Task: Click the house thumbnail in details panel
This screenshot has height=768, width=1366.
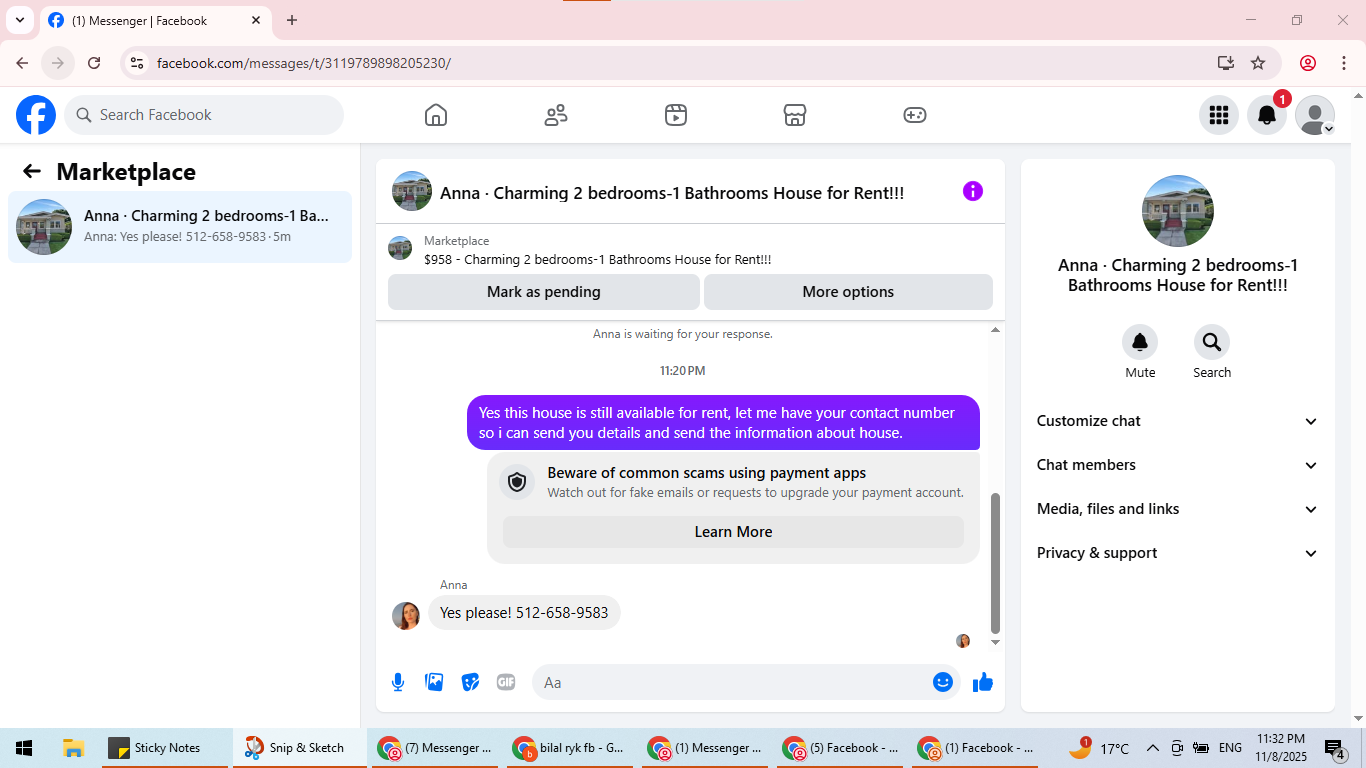Action: point(1178,211)
